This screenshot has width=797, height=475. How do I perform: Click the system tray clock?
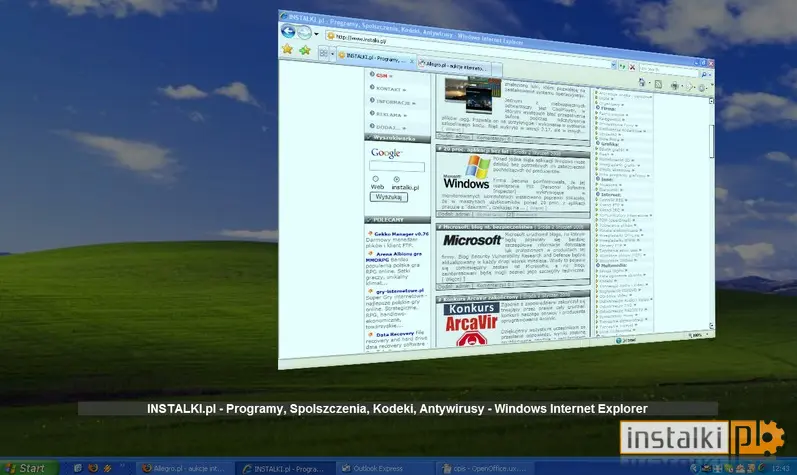[x=780, y=468]
